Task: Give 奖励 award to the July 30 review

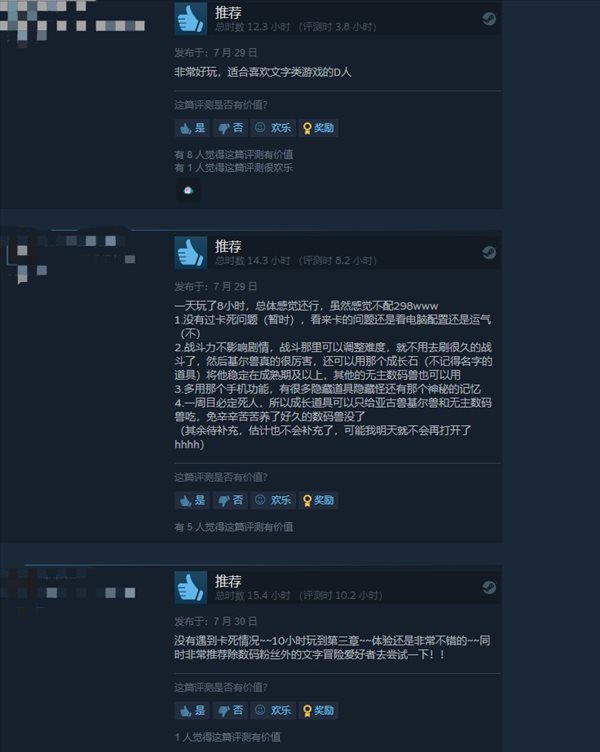Action: coord(318,710)
